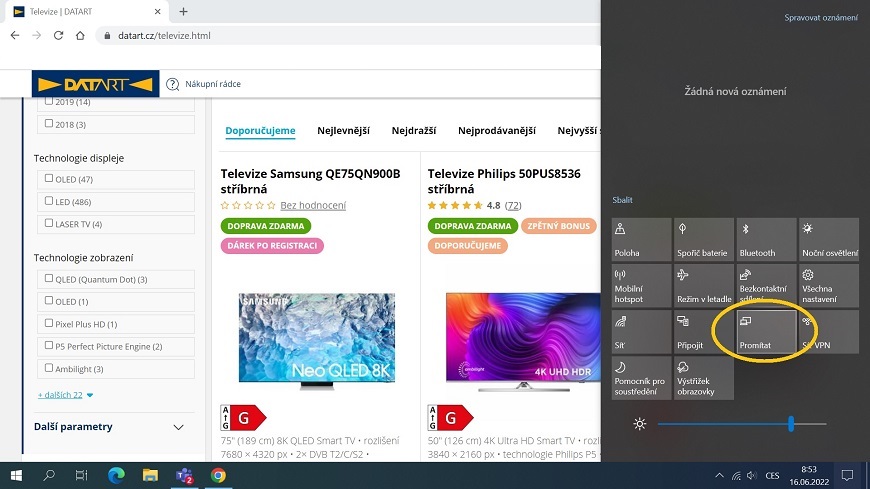870x489 pixels.
Task: Check the LASER TV (4) filter
Action: tap(49, 223)
